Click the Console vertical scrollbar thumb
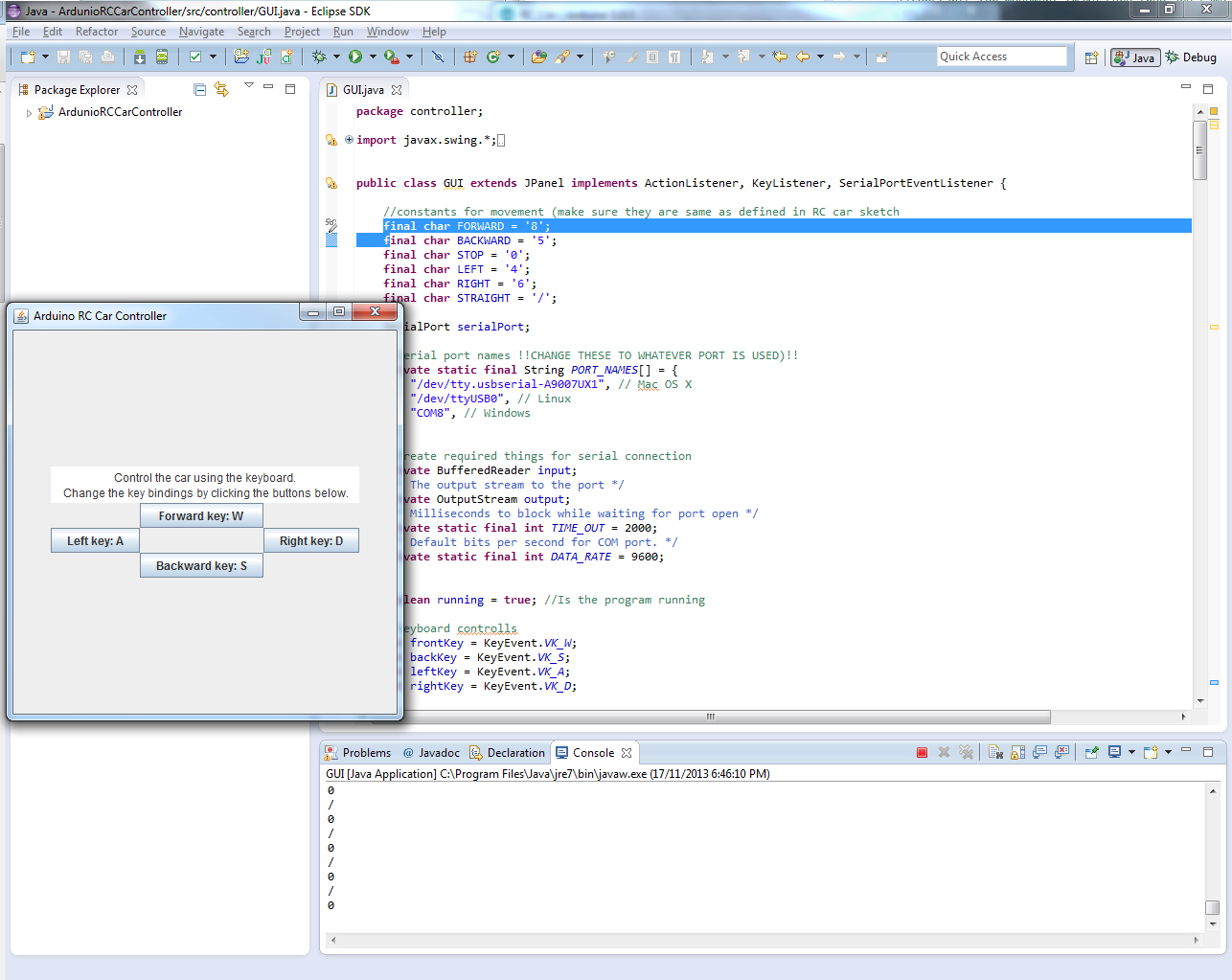This screenshot has width=1232, height=980. point(1212,907)
